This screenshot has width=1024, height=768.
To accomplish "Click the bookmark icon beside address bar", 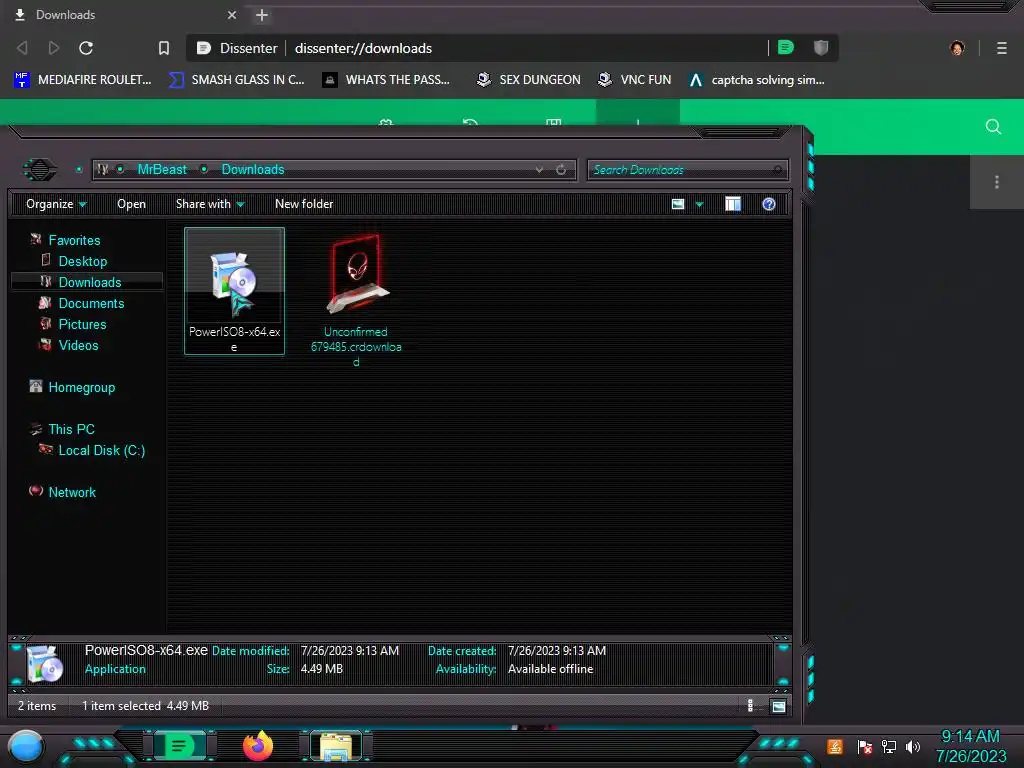I will point(164,48).
